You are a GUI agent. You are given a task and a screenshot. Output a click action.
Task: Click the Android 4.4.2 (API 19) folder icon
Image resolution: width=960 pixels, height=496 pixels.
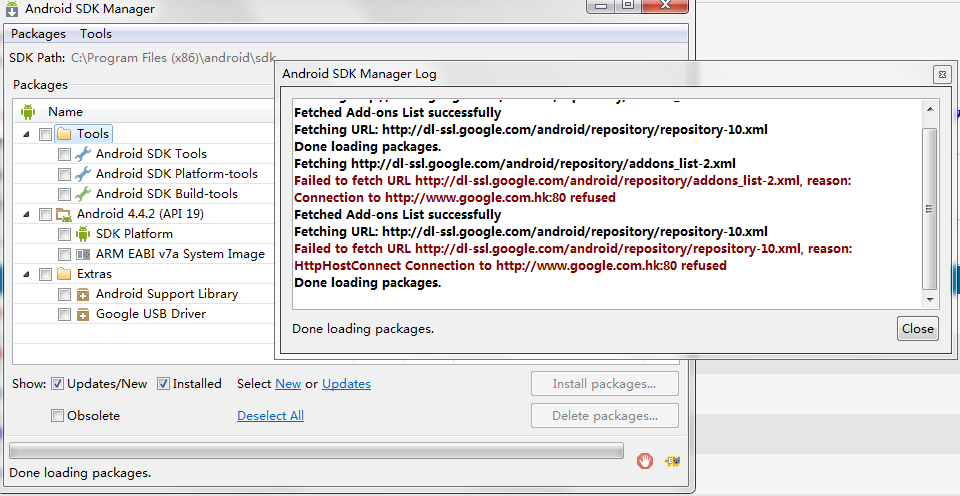[x=64, y=214]
